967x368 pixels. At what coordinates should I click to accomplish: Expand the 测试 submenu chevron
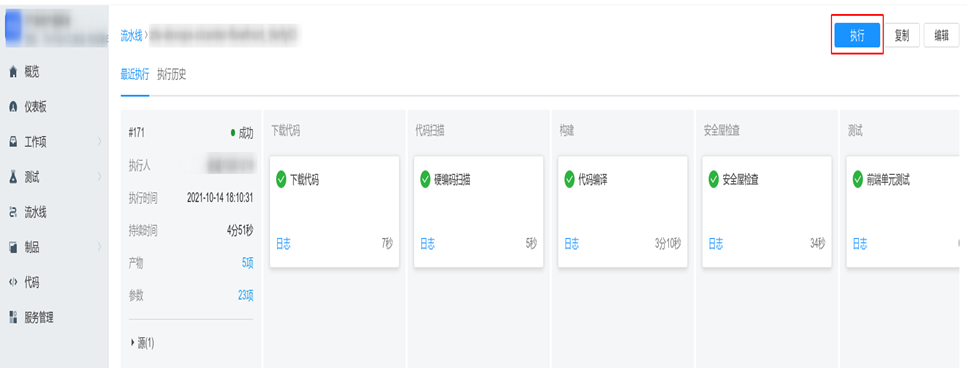pos(99,178)
